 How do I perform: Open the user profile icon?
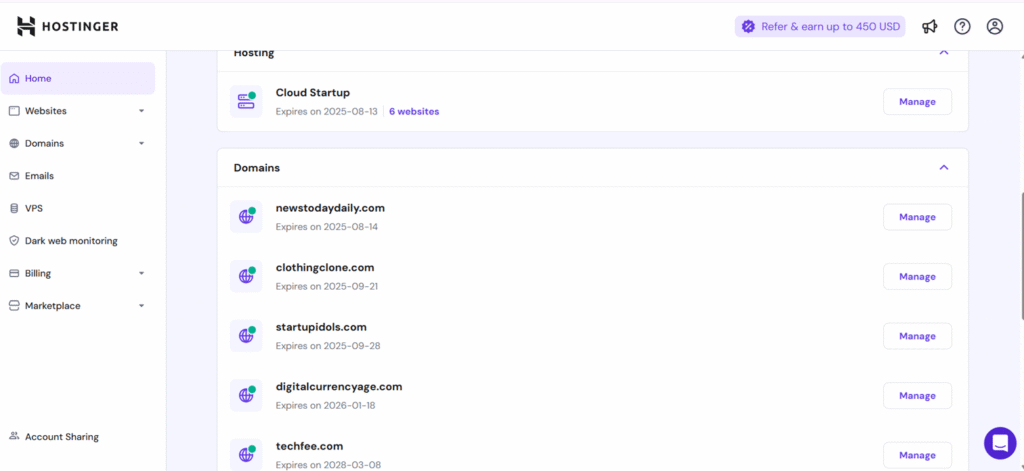pos(995,26)
